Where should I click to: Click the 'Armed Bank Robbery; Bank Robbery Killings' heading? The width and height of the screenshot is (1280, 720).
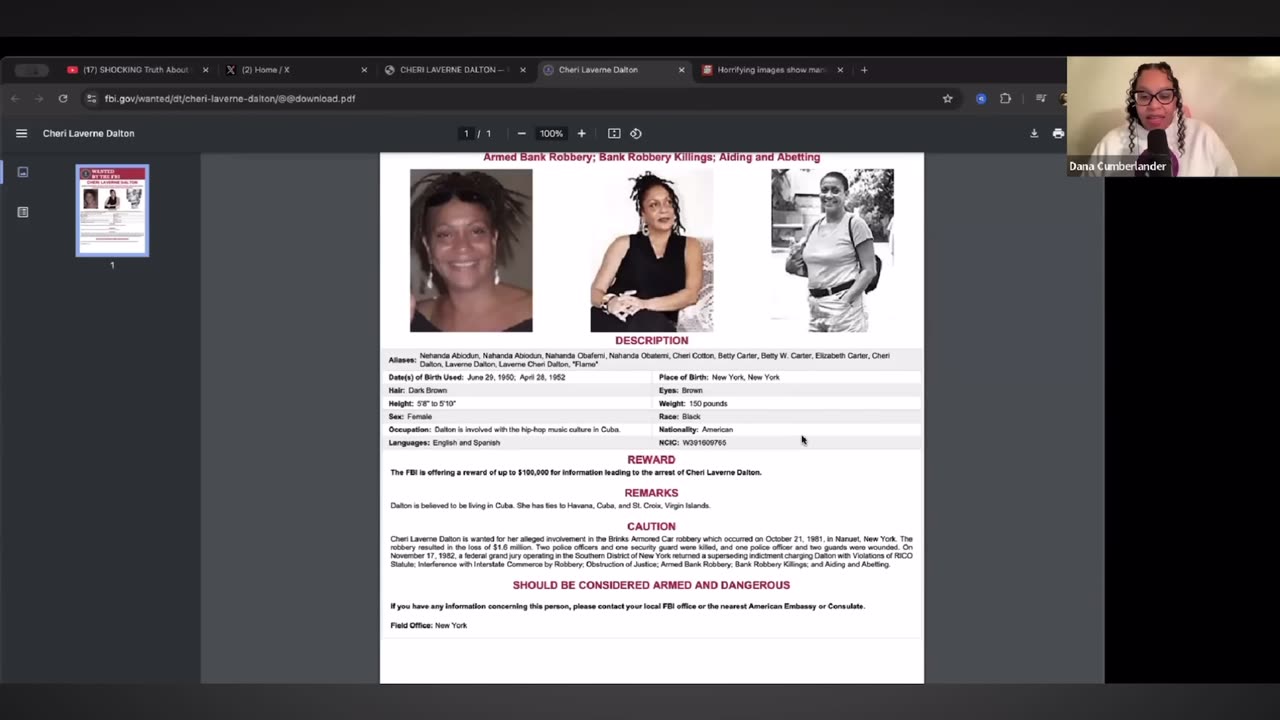651,157
